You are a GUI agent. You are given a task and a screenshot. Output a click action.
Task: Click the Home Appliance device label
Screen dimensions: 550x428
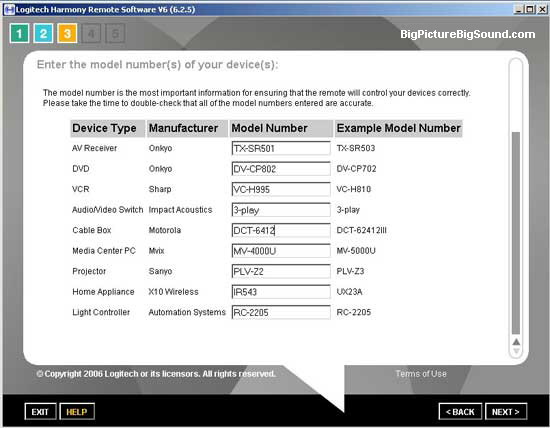103,292
